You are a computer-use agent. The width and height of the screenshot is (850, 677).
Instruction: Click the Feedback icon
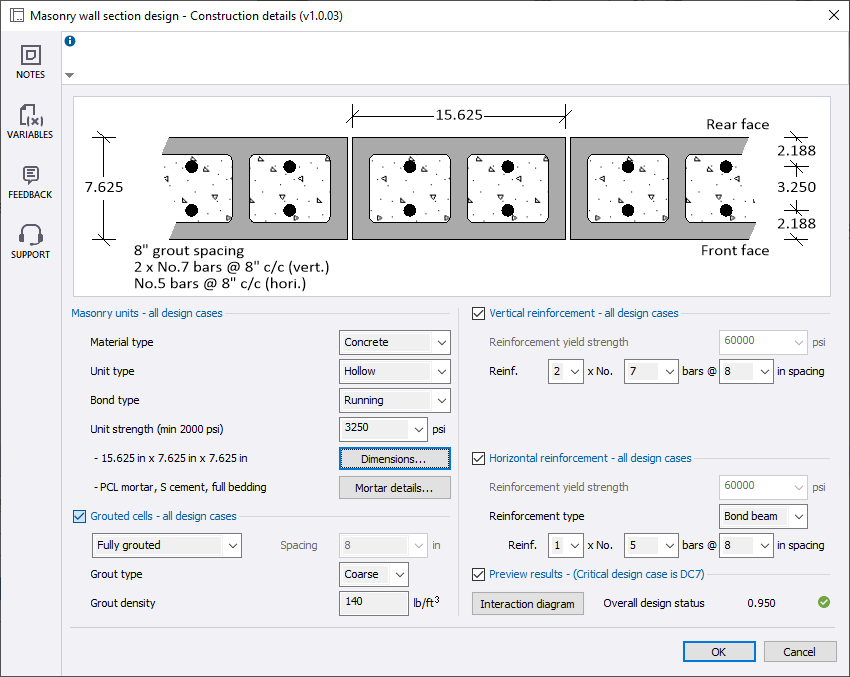coord(30,177)
